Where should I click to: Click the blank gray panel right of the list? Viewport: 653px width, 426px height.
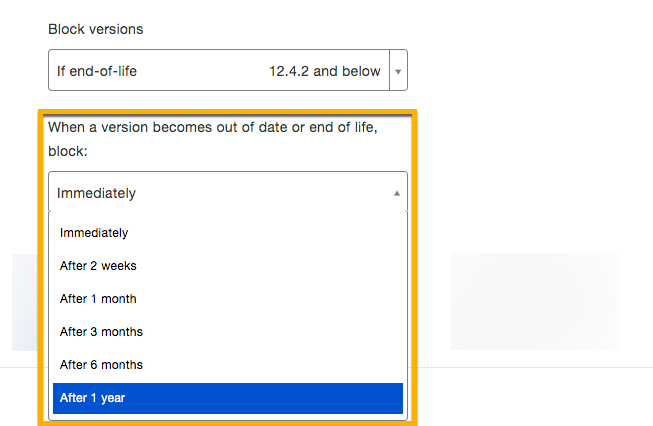535,301
